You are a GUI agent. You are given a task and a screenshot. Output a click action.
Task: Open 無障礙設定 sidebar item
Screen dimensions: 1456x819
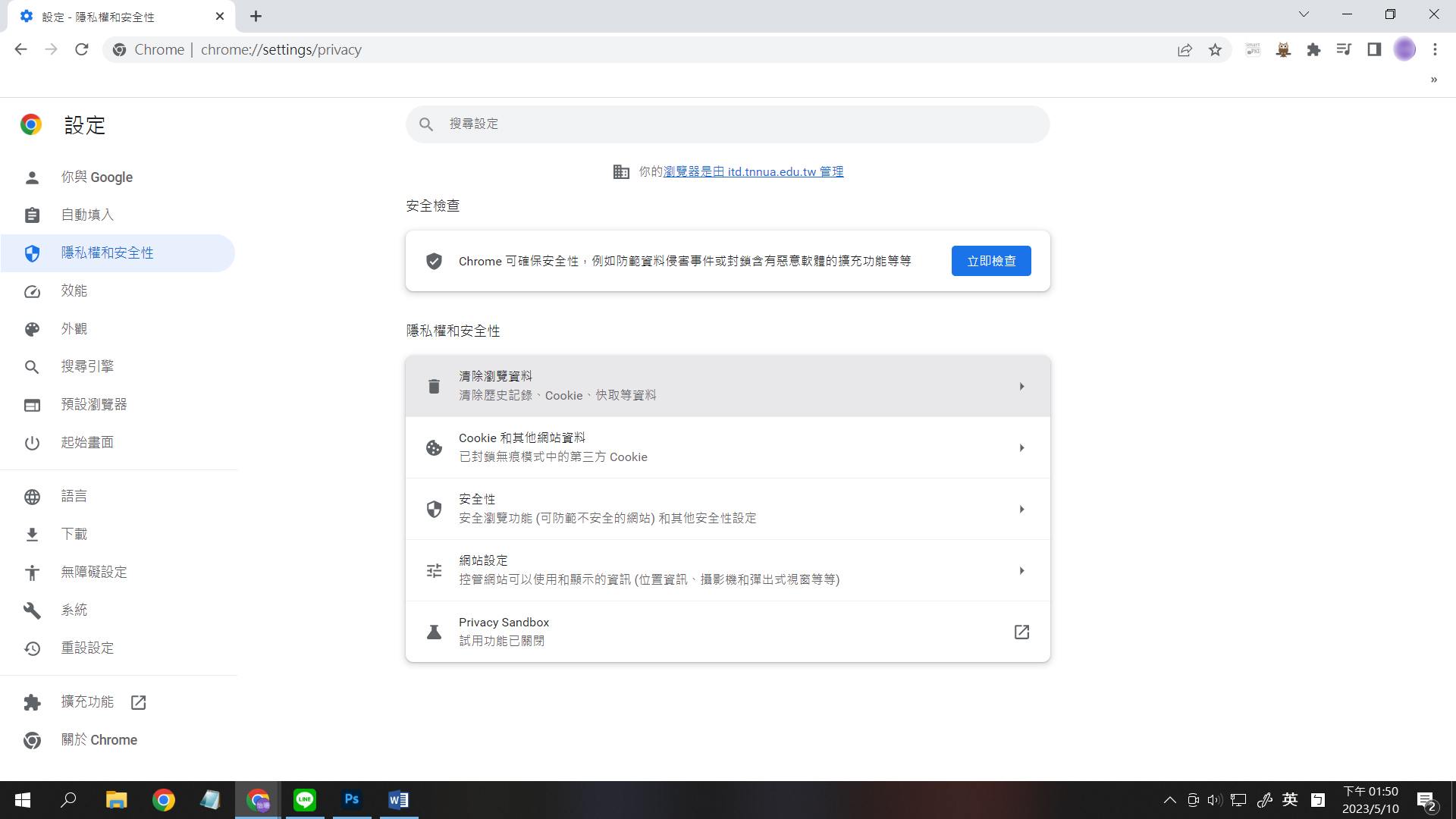(x=118, y=573)
